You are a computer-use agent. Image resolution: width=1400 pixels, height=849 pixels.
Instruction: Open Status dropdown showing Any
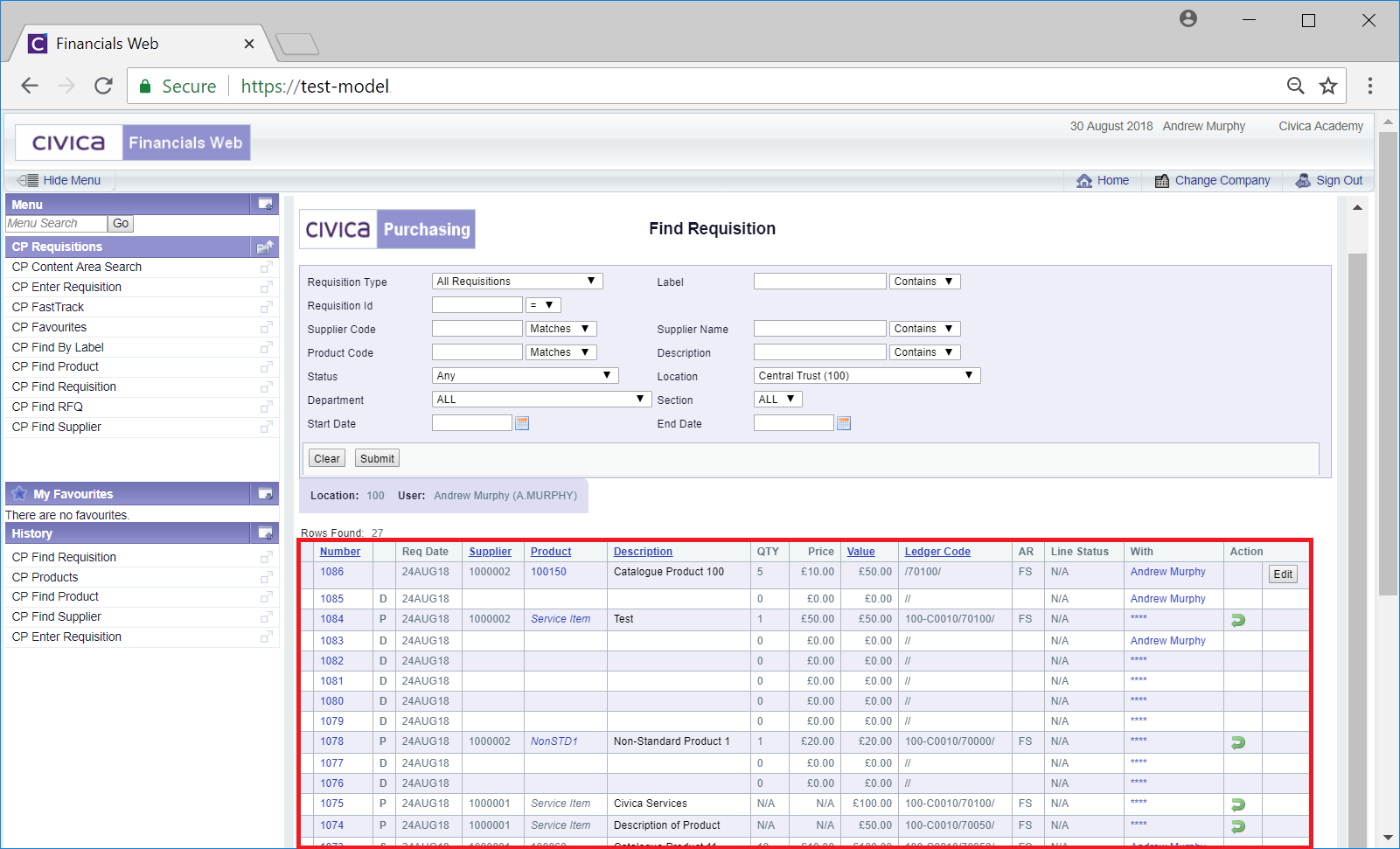525,375
